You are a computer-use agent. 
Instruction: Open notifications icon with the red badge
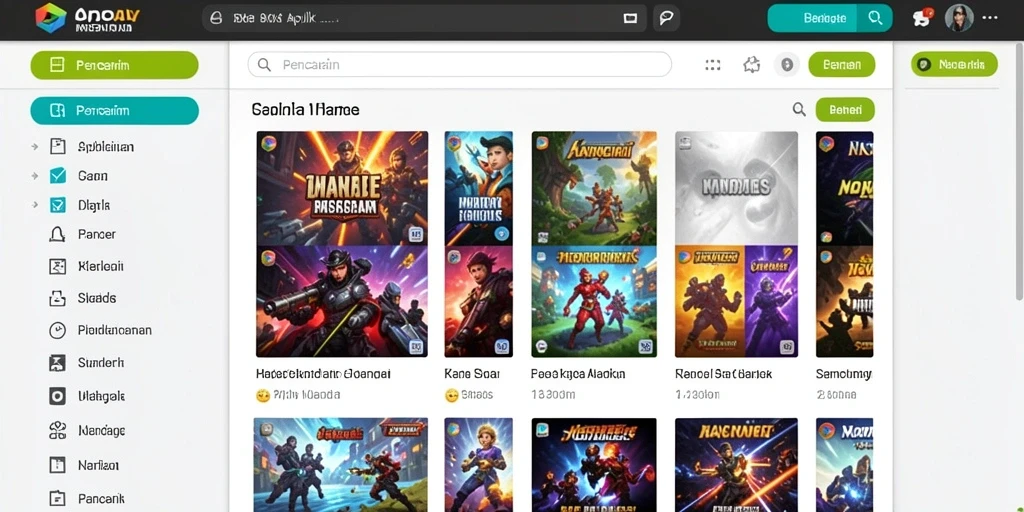click(923, 18)
